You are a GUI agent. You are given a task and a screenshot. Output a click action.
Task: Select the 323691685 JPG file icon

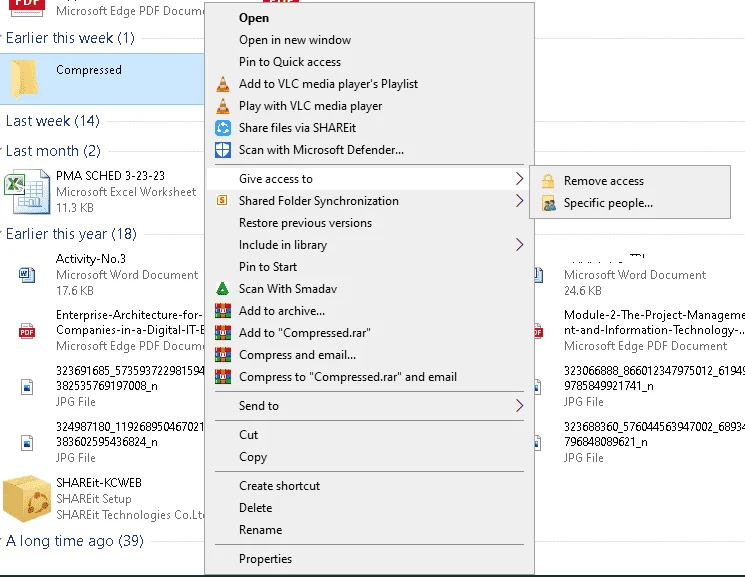[x=27, y=387]
